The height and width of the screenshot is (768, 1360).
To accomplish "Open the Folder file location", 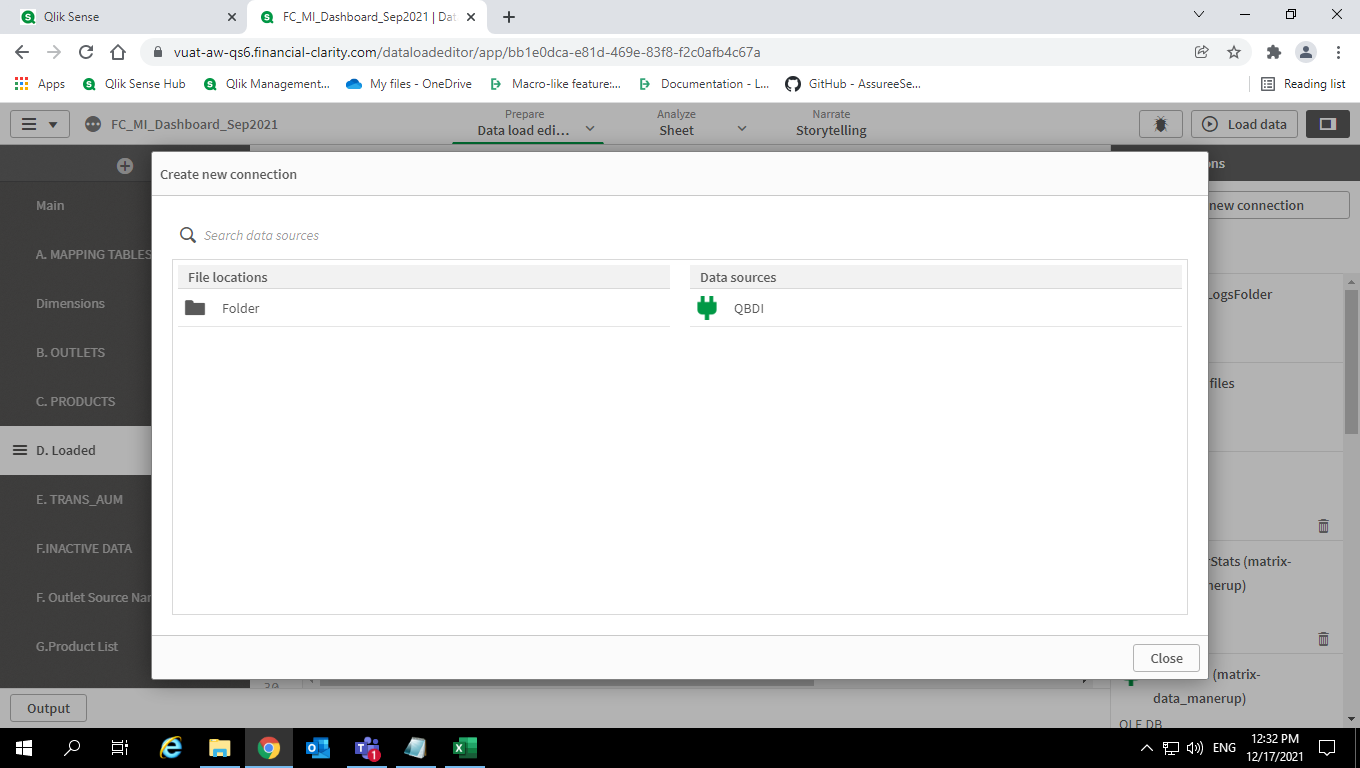I will point(240,308).
